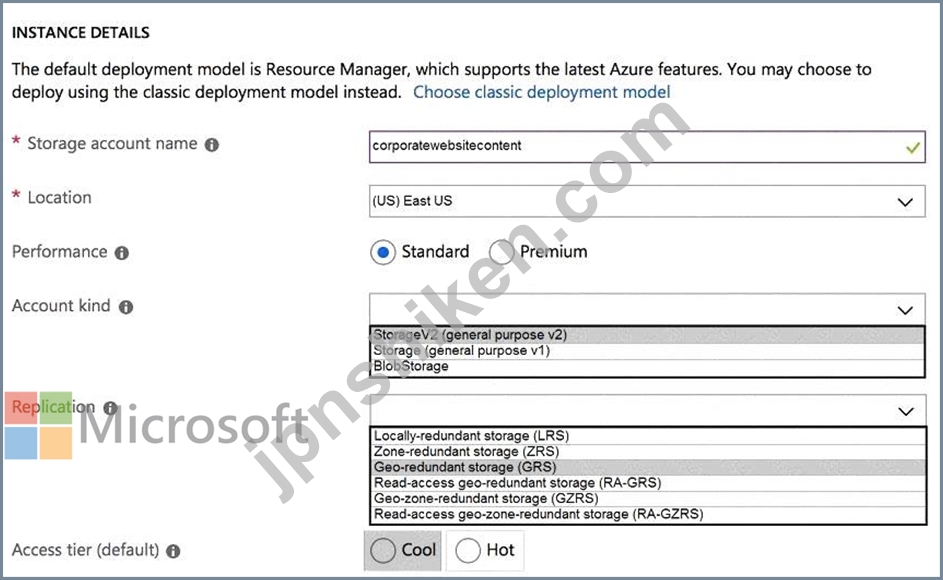
Task: Select the Standard performance option
Action: click(383, 252)
